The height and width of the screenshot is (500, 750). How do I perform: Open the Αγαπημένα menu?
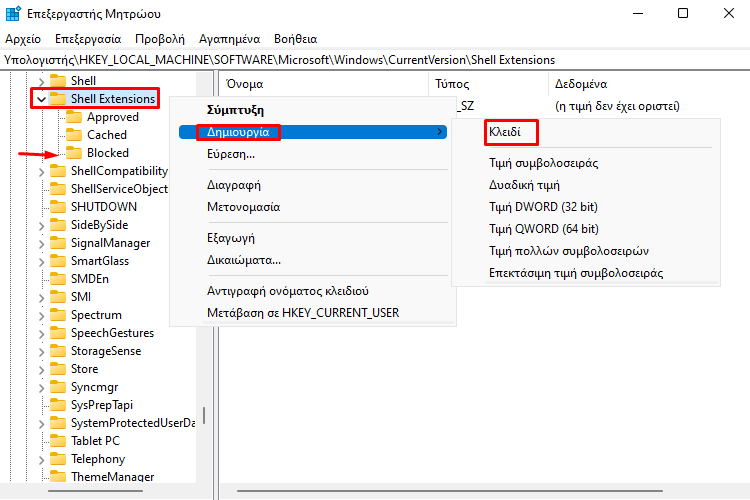tap(230, 39)
